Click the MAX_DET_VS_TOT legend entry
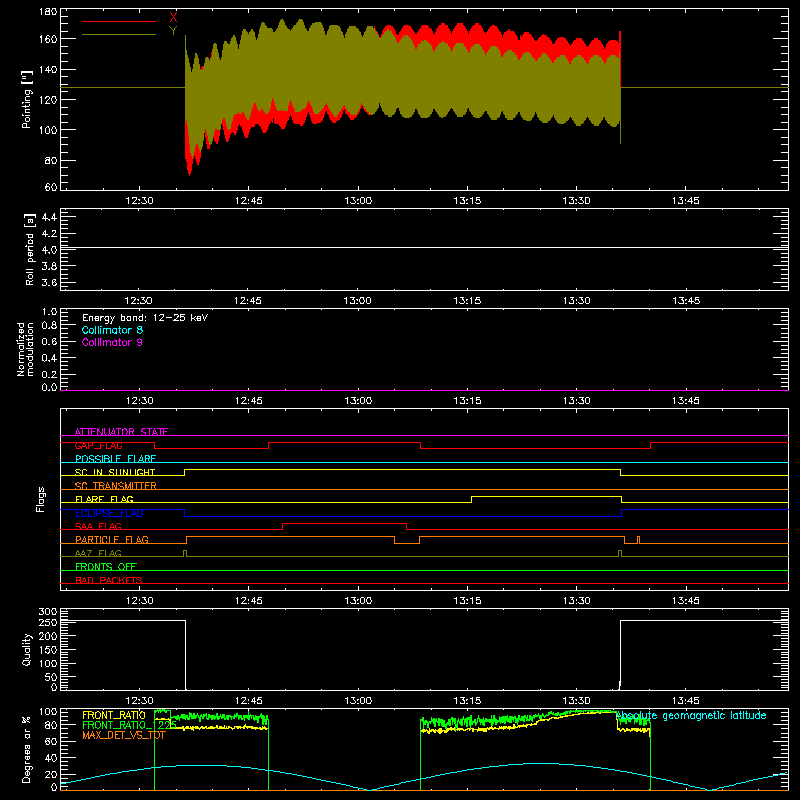The width and height of the screenshot is (800, 800). (124, 735)
